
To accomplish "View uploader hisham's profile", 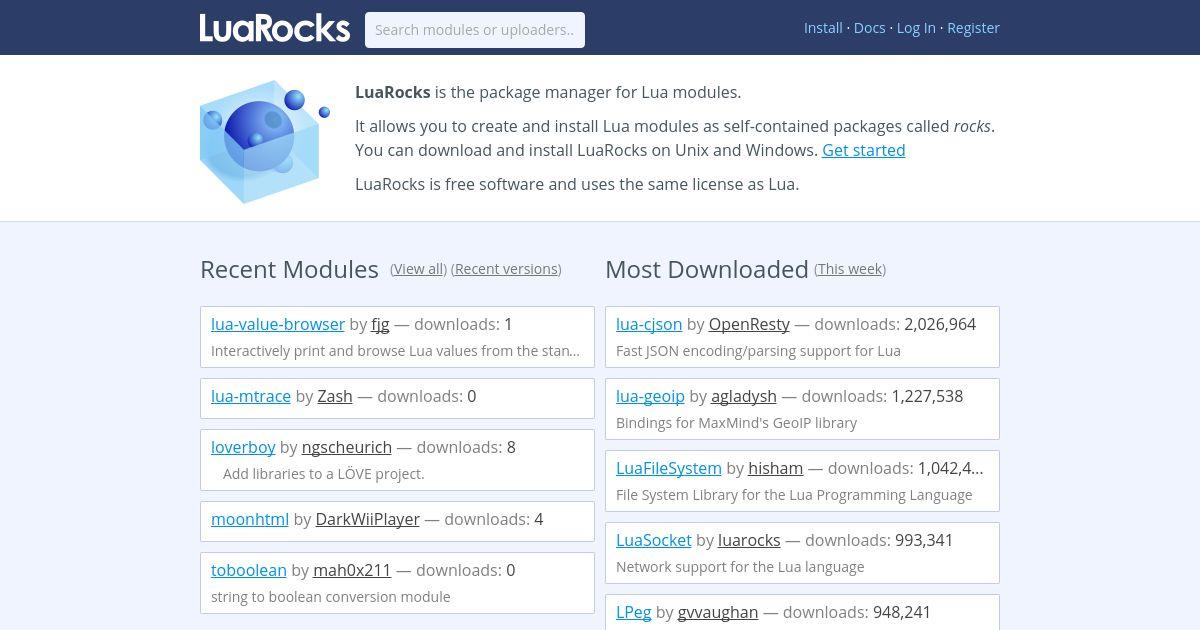I will point(776,468).
